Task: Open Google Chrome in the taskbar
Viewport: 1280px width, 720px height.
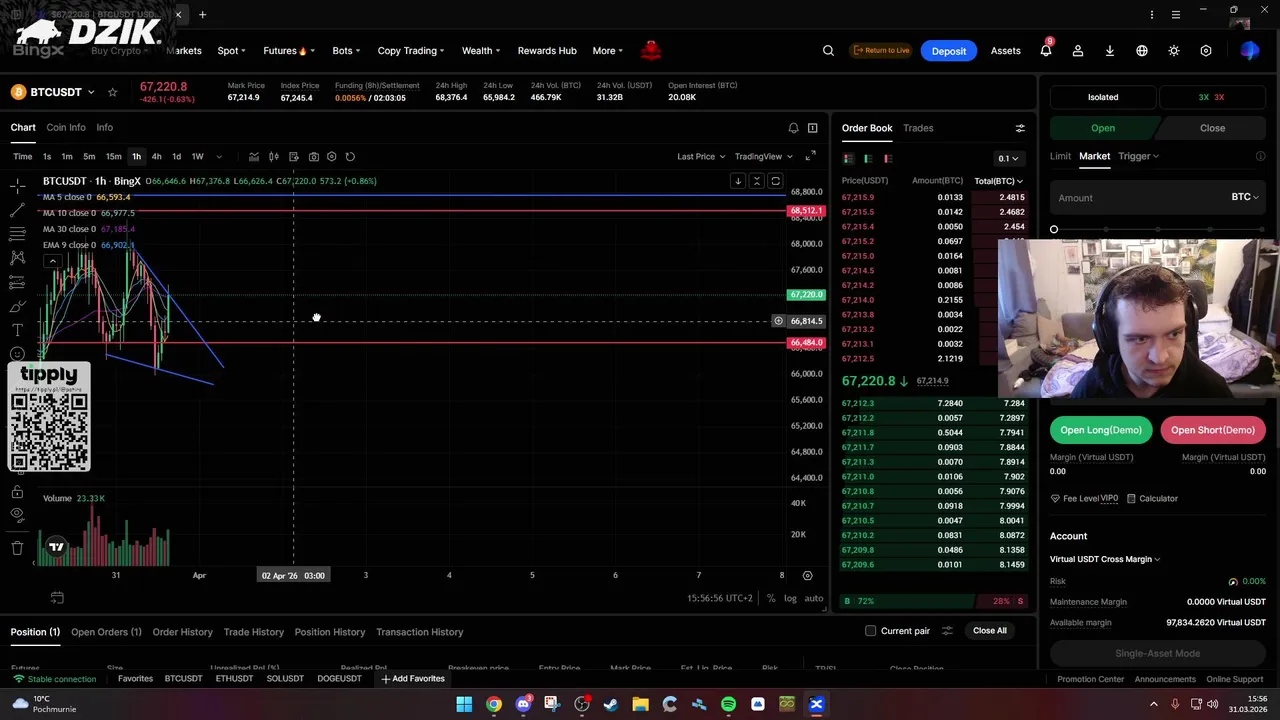Action: (x=494, y=704)
